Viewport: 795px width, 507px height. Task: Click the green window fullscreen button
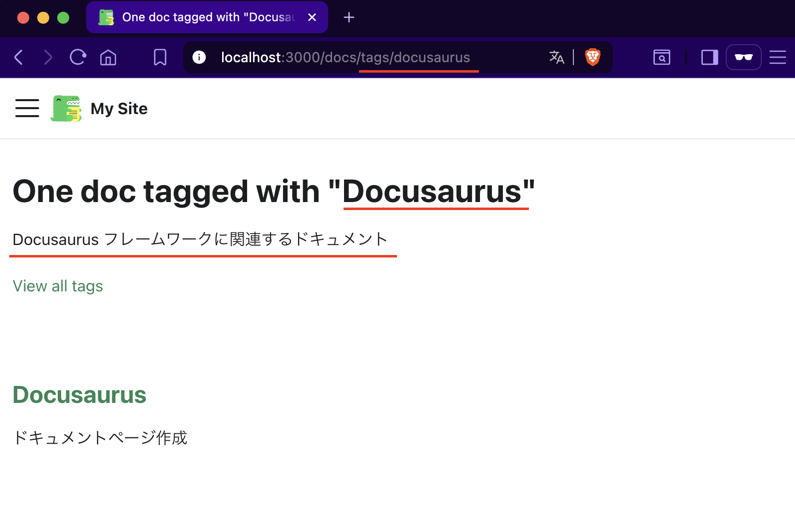pos(63,18)
